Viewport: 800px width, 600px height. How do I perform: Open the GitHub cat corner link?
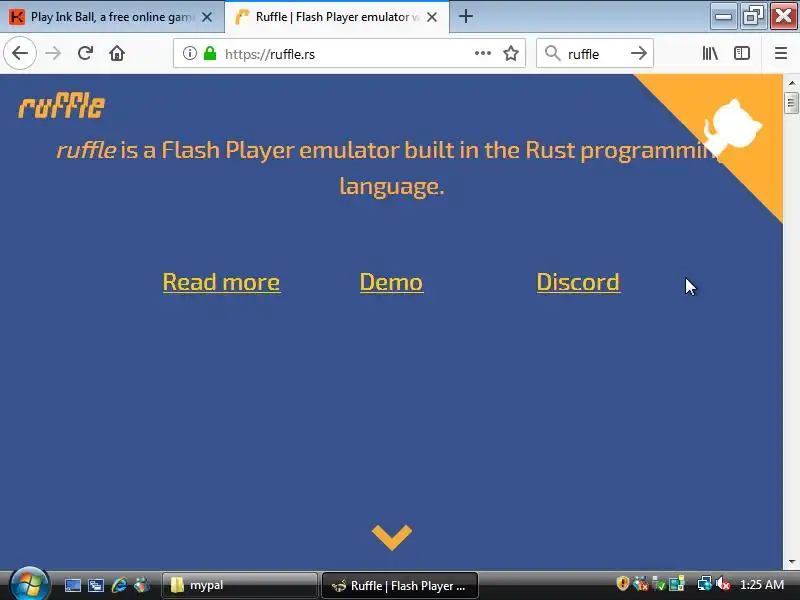click(732, 125)
